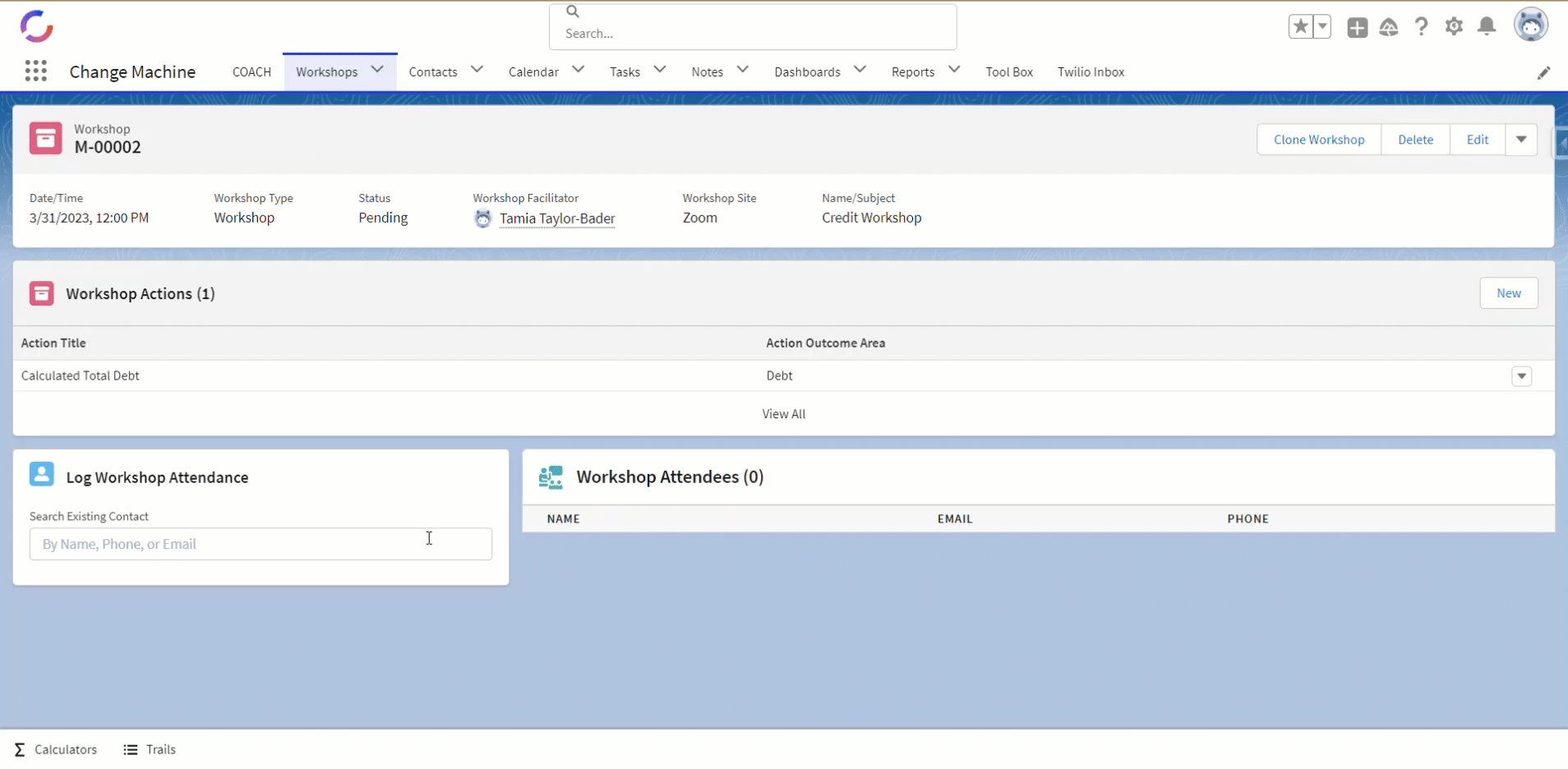Select the Workshops tab
The height and width of the screenshot is (769, 1568).
pos(327,72)
